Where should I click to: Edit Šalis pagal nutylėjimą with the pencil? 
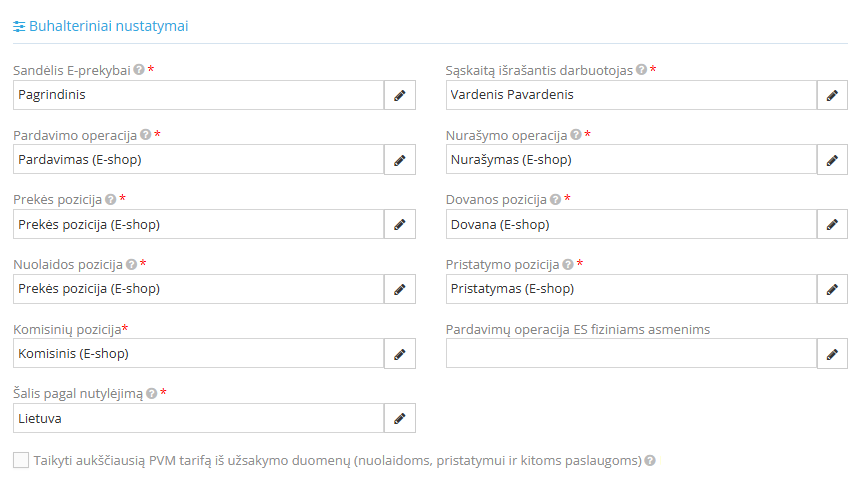pos(400,419)
